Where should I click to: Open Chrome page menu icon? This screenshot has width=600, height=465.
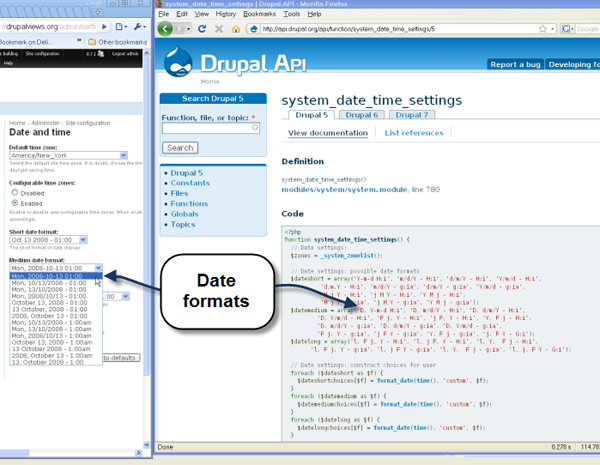(x=121, y=26)
